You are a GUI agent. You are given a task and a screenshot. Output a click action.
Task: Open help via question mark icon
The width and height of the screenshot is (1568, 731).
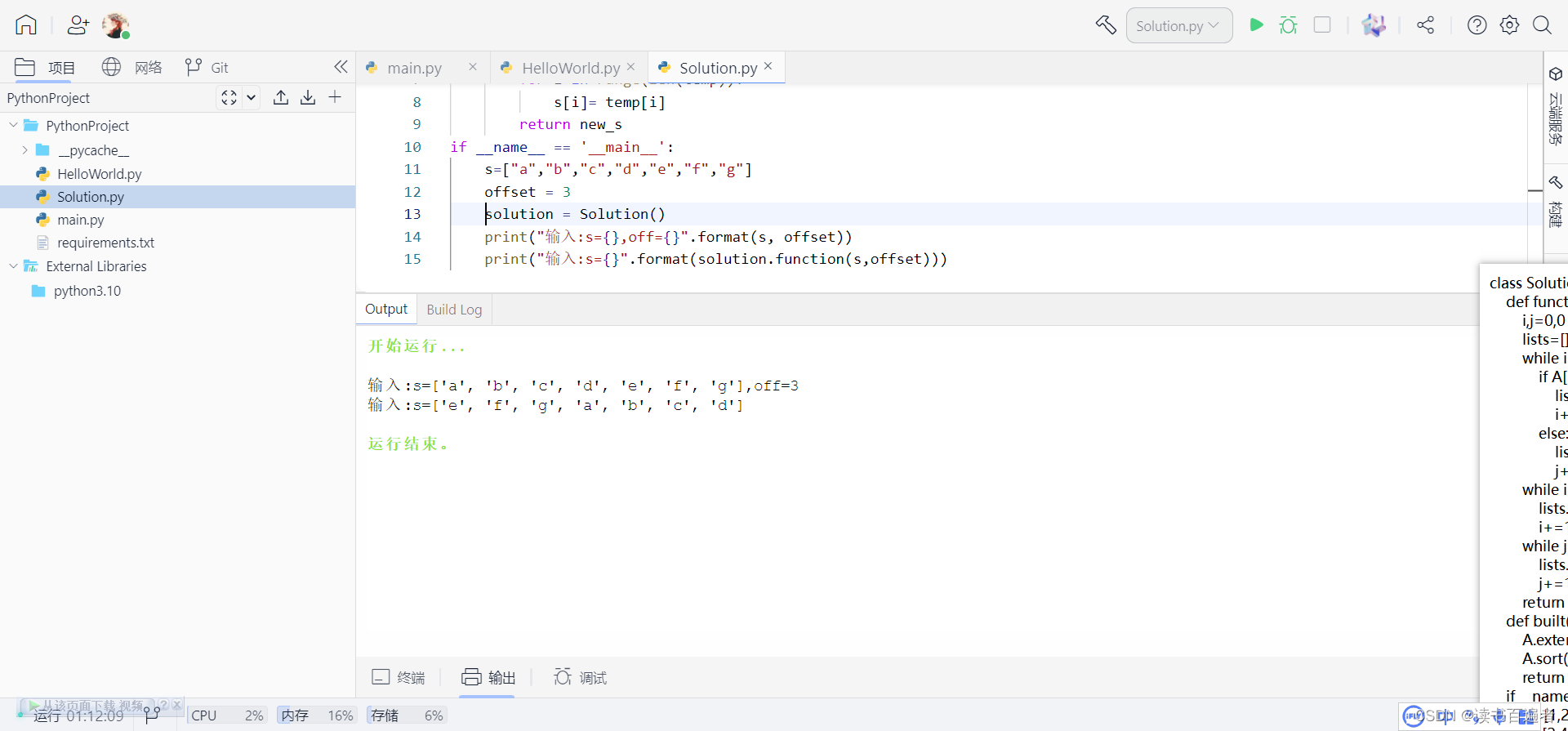pyautogui.click(x=1477, y=25)
